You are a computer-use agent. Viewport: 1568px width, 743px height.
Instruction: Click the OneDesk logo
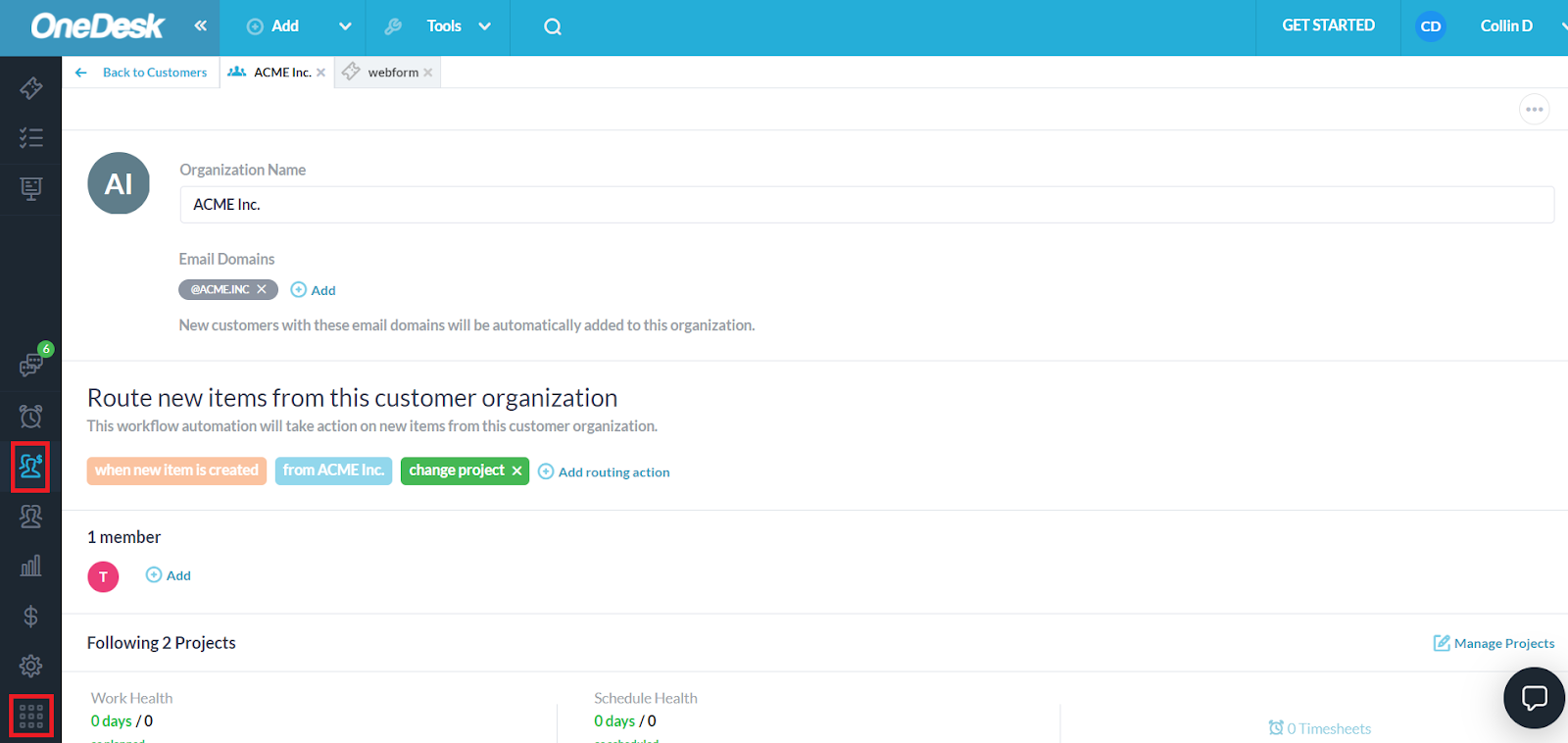coord(98,26)
